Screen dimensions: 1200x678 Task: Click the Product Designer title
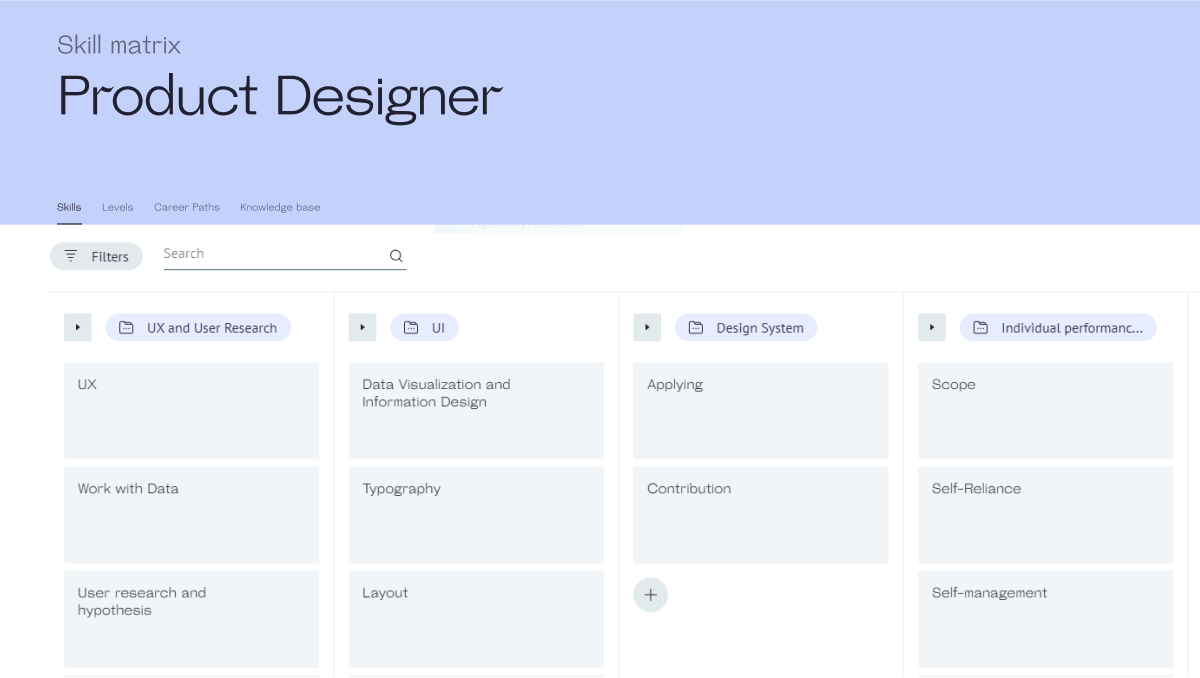(280, 97)
